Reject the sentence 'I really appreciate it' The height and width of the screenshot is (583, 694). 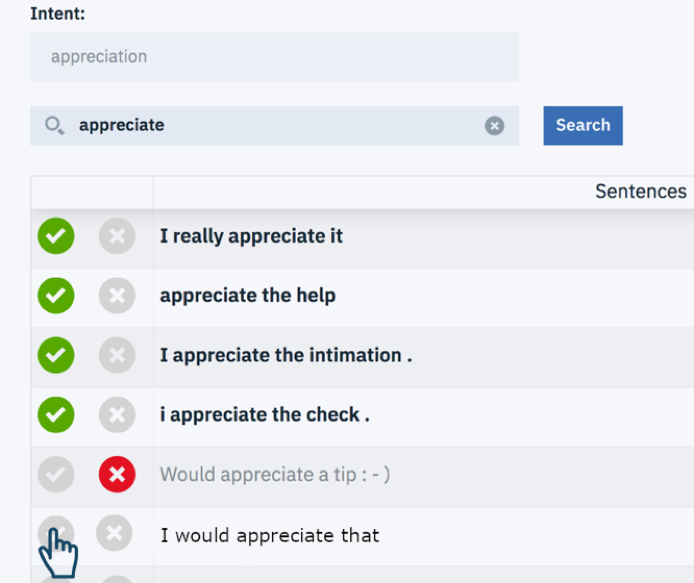(x=117, y=236)
